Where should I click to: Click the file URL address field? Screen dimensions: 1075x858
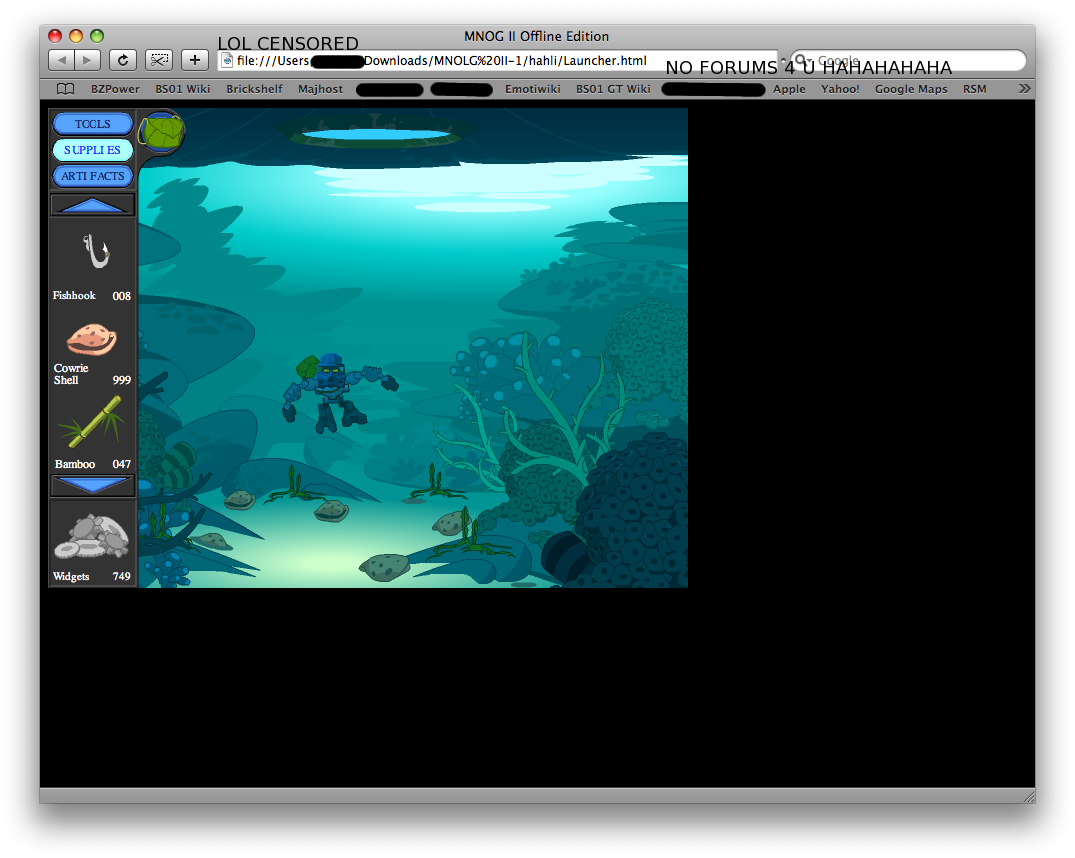point(498,60)
